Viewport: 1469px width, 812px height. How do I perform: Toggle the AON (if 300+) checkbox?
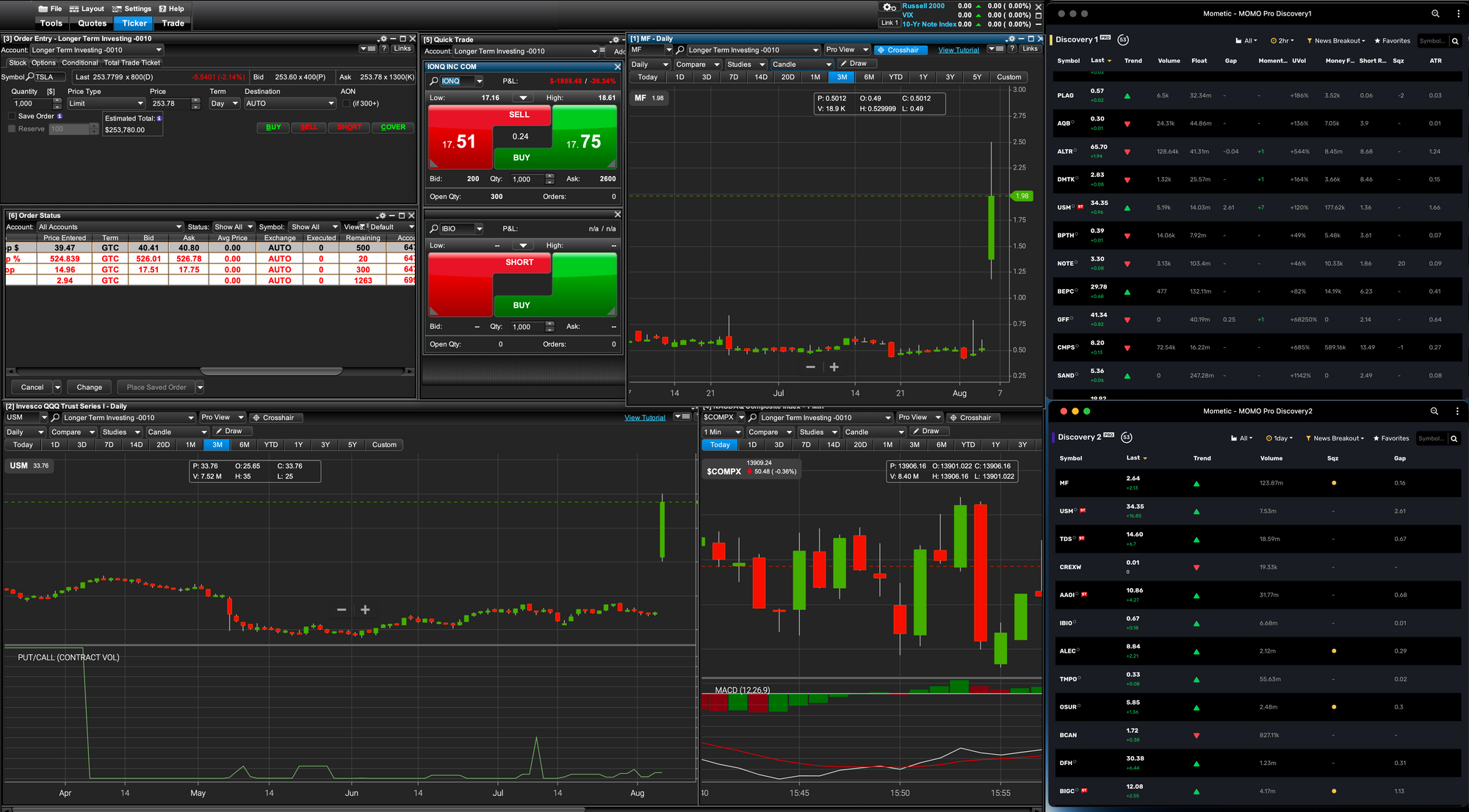coord(347,104)
